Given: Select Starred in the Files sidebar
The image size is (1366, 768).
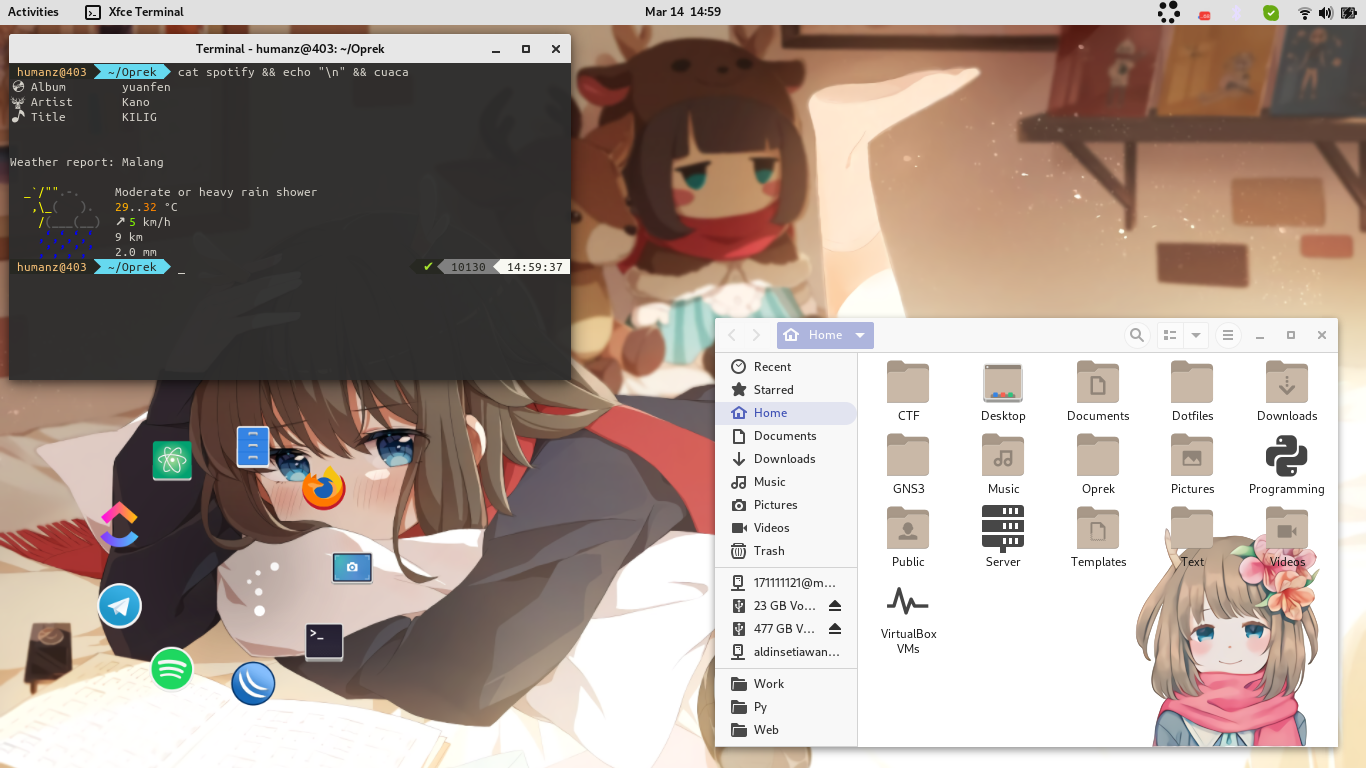Looking at the screenshot, I should (x=786, y=390).
